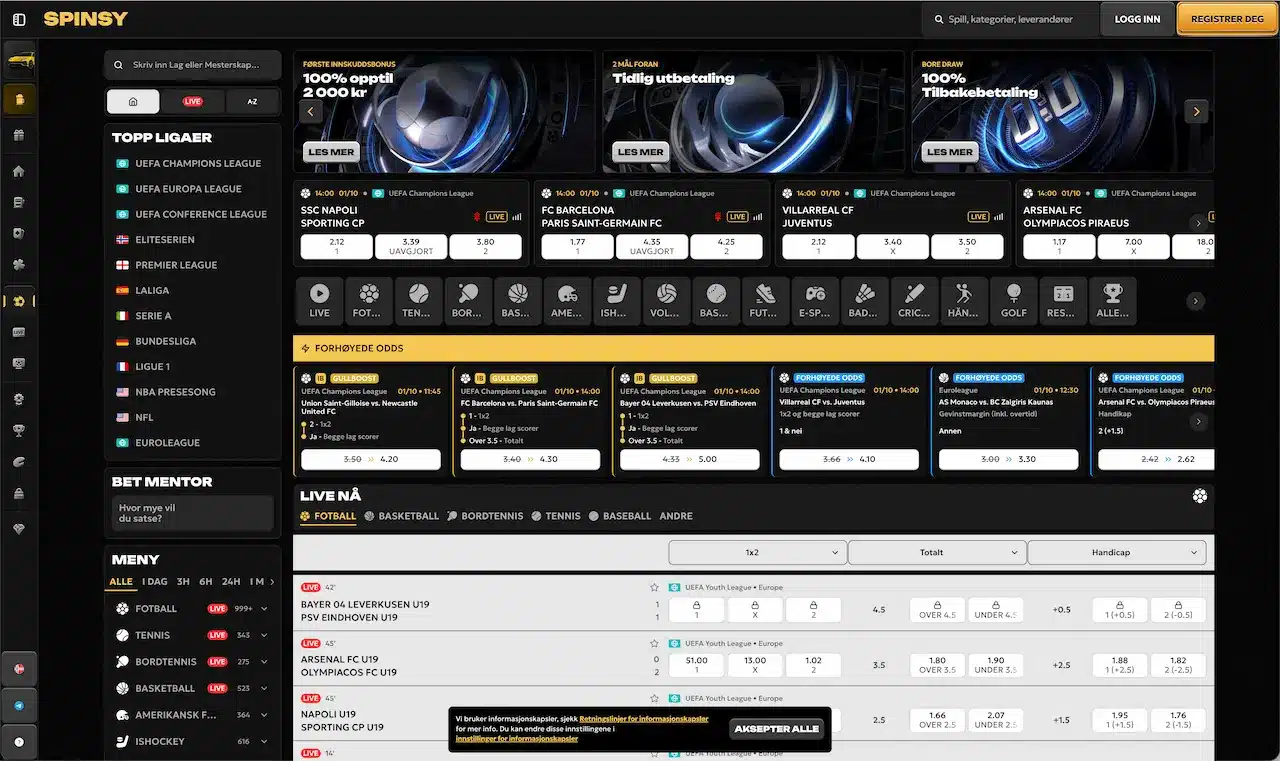The width and height of the screenshot is (1280, 761).
Task: Click the Registrer Deg button
Action: click(1227, 19)
